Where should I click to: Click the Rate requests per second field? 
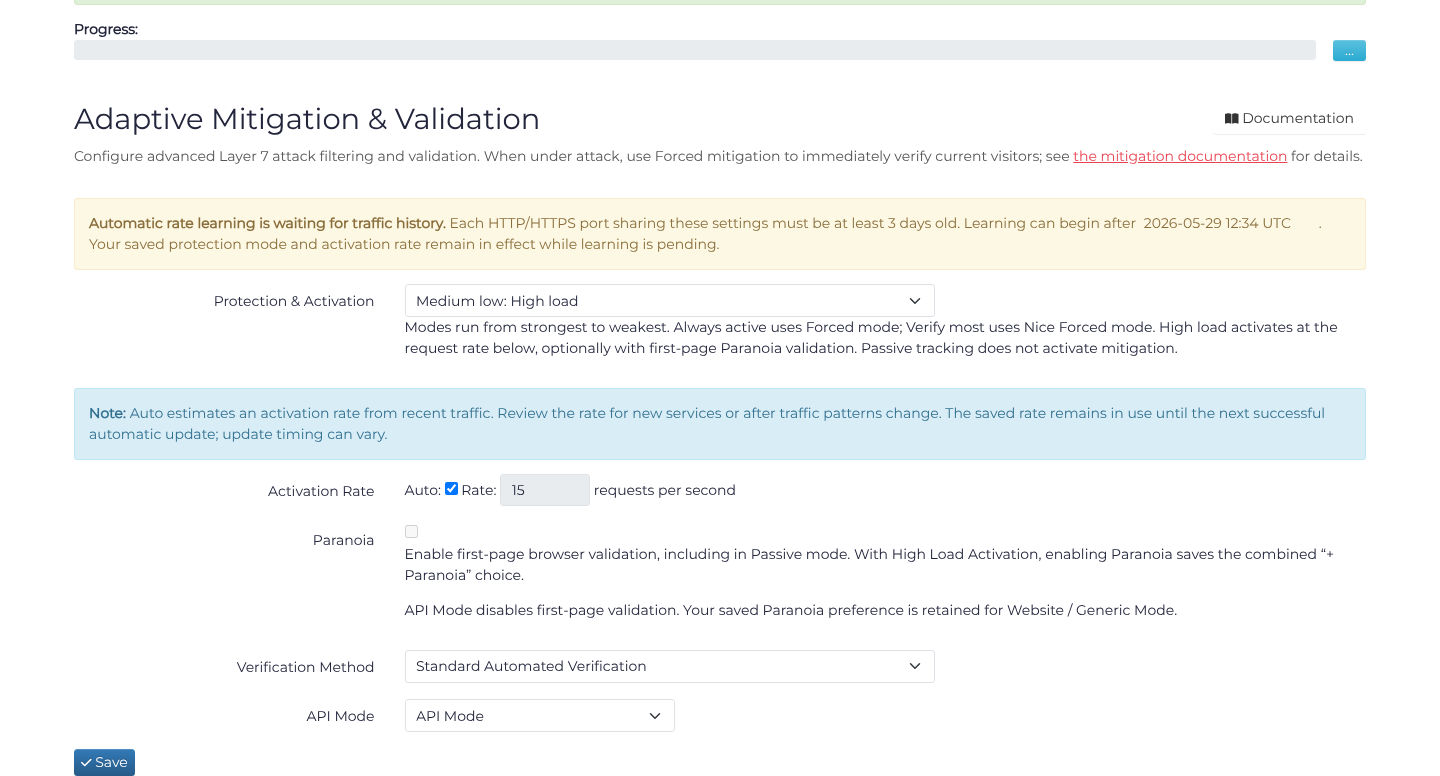pos(545,490)
